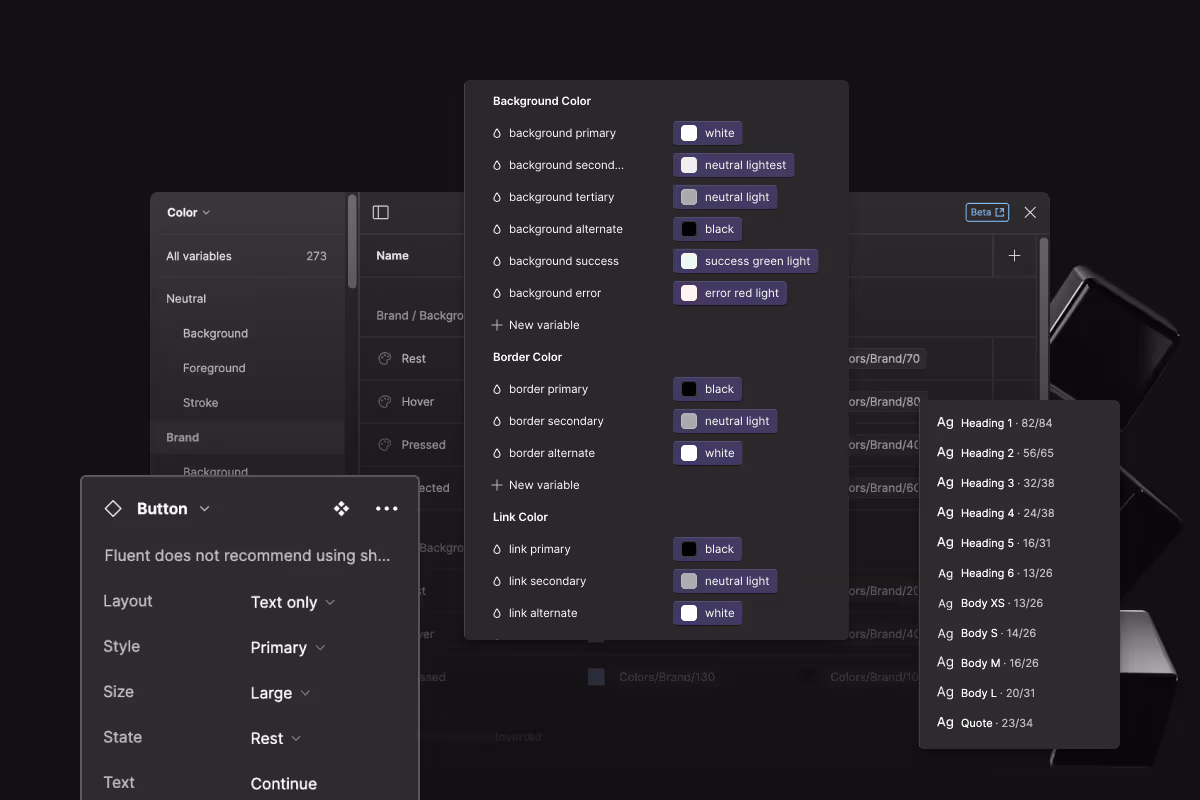Image resolution: width=1200 pixels, height=800 pixels.
Task: Open the Color collection dropdown
Action: coord(189,212)
